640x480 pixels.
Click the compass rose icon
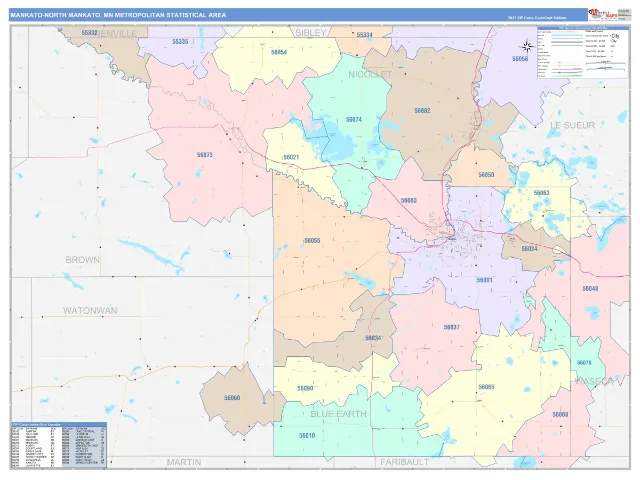click(x=527, y=47)
